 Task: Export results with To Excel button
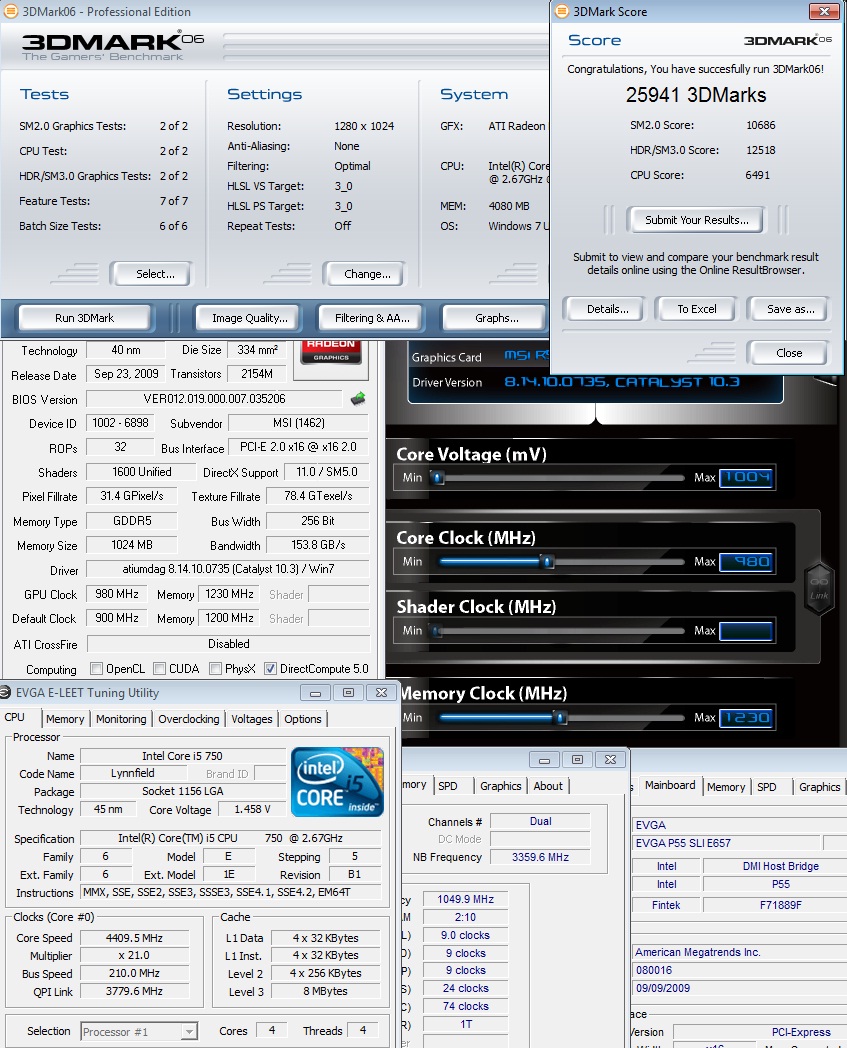tap(697, 309)
